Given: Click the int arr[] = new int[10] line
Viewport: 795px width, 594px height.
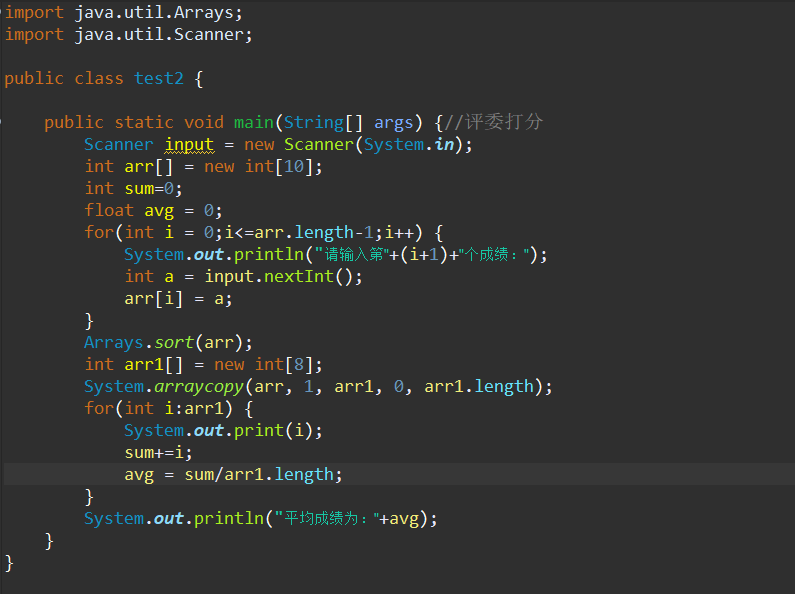Looking at the screenshot, I should pos(203,167).
